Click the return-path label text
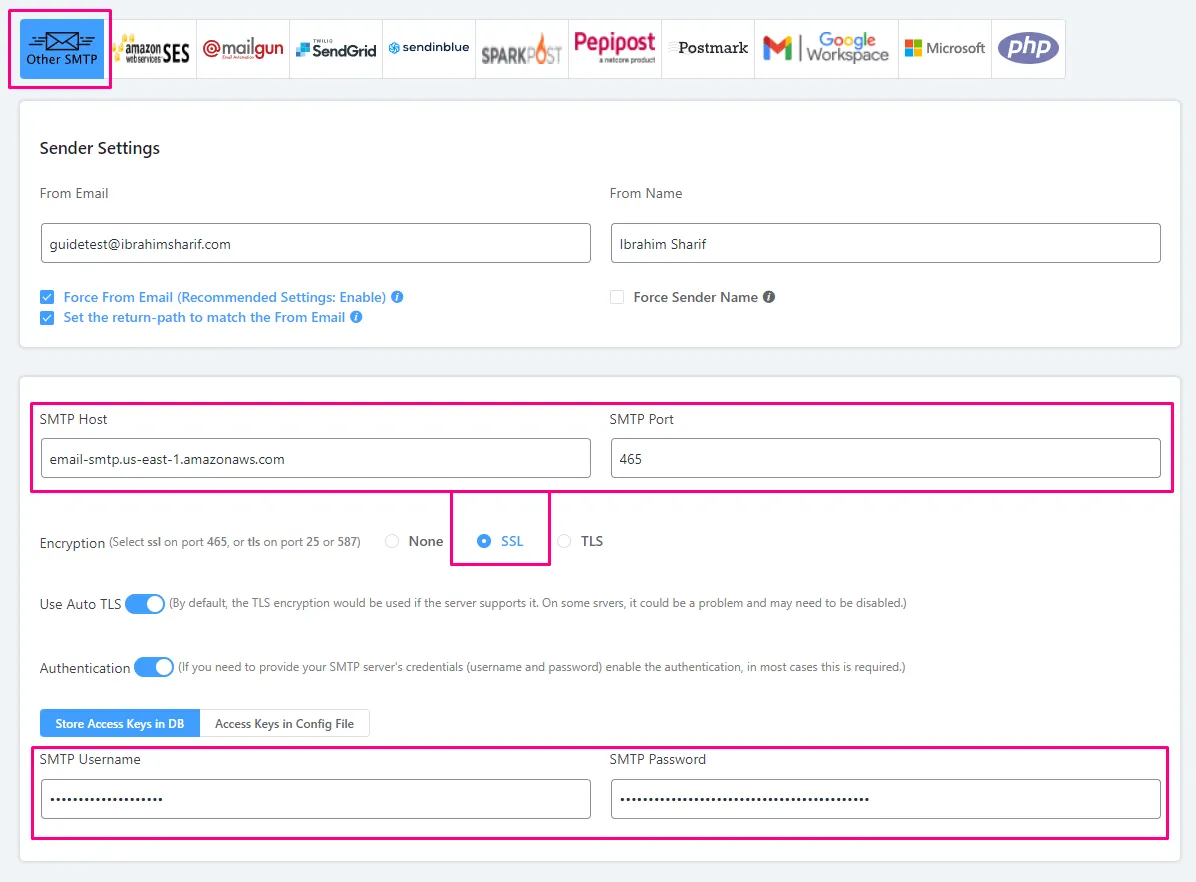The width and height of the screenshot is (1196, 882). 204,317
